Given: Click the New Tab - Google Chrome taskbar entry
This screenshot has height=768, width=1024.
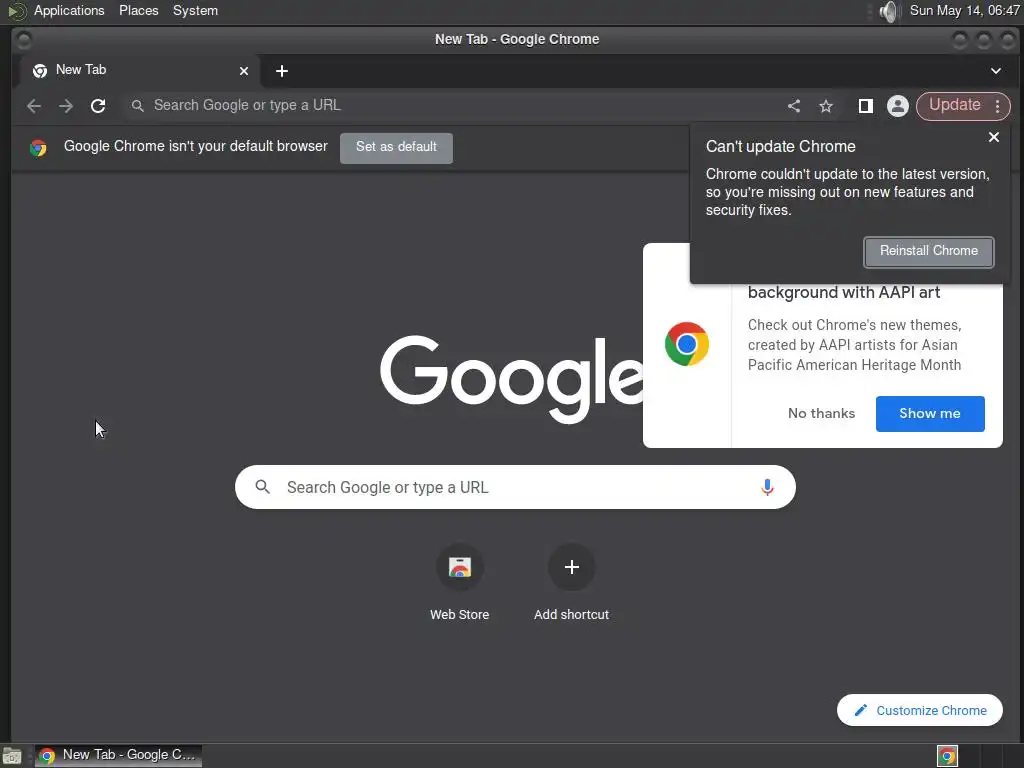Looking at the screenshot, I should [x=118, y=756].
